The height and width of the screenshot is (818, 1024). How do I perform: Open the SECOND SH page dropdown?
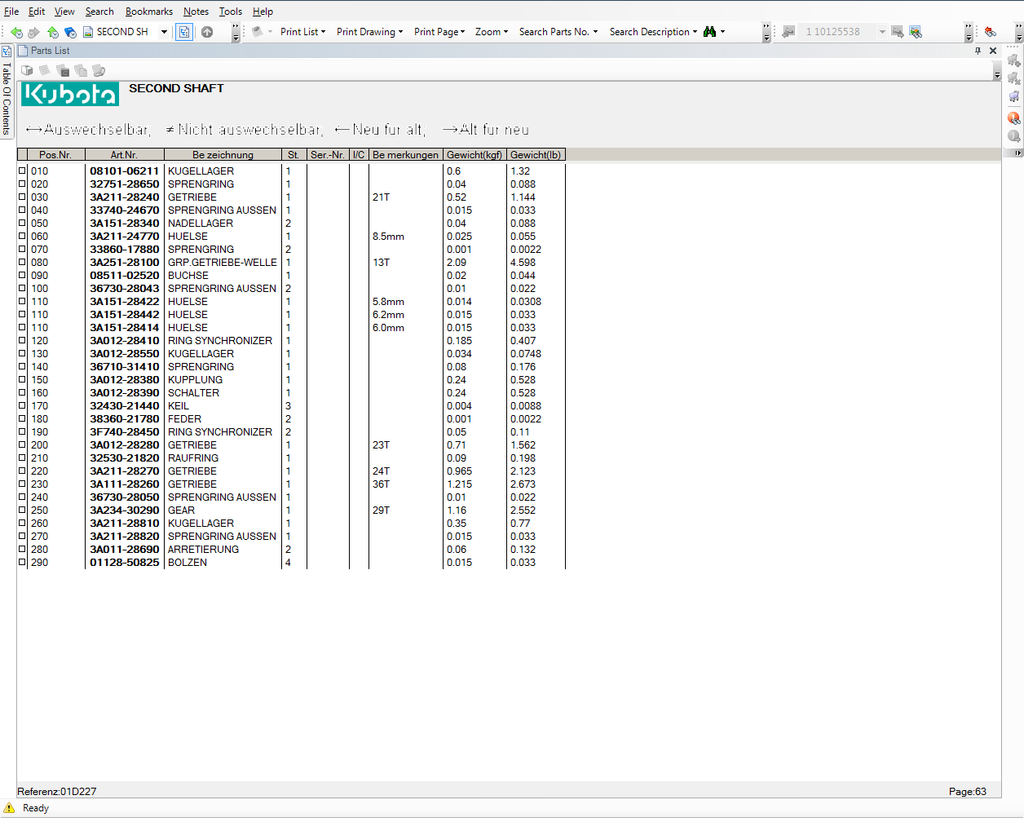click(164, 32)
